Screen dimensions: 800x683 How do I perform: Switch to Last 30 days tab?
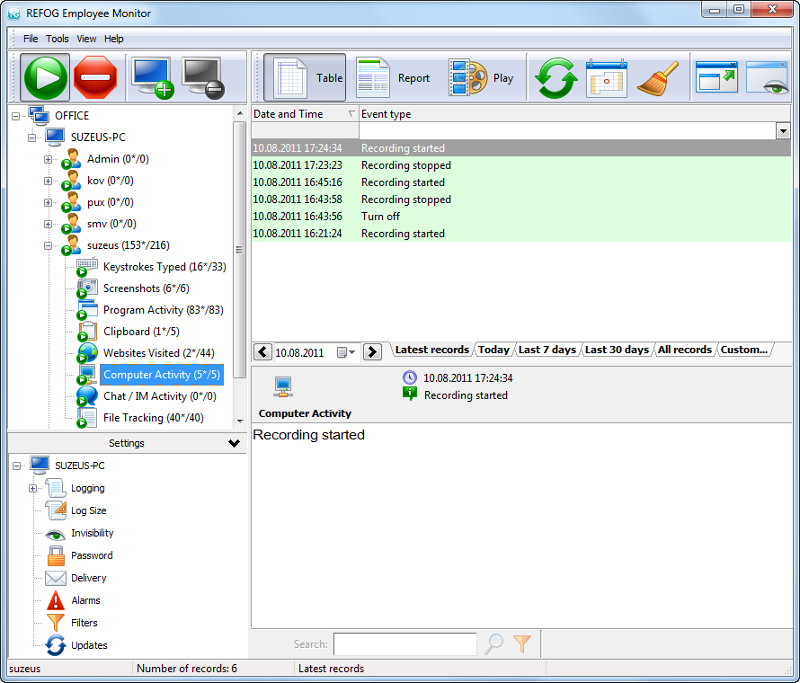(616, 350)
